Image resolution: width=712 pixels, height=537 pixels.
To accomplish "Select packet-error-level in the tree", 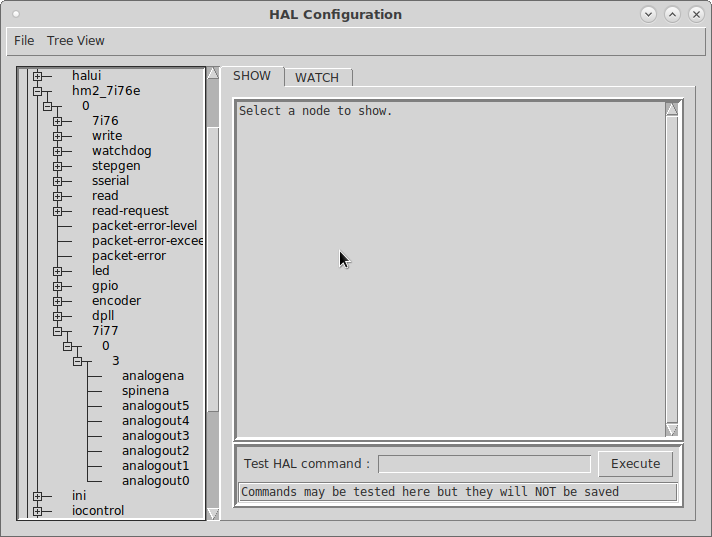I will pyautogui.click(x=145, y=226).
